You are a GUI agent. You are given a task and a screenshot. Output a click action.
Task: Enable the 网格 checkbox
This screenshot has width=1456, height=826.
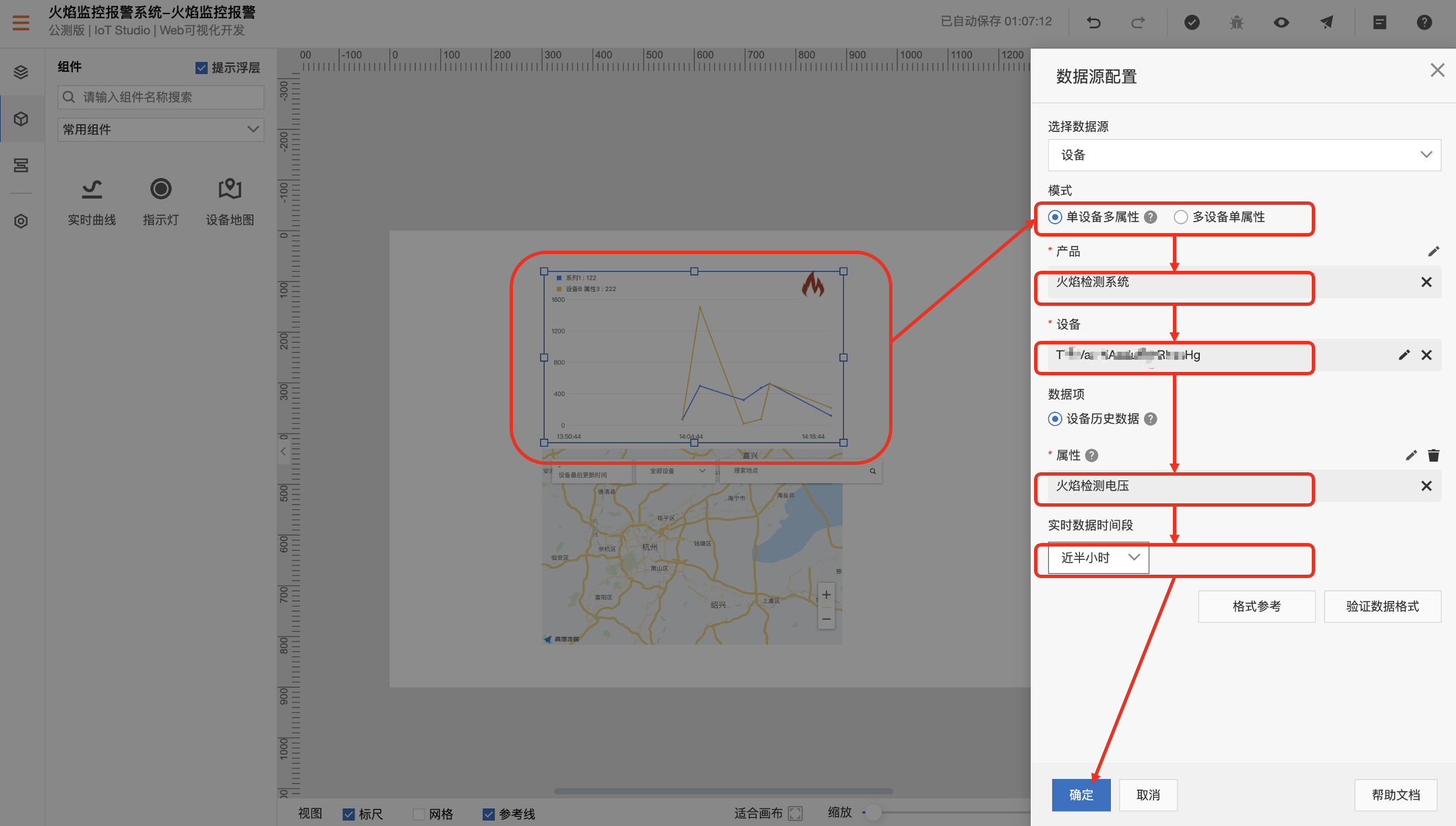[x=419, y=814]
